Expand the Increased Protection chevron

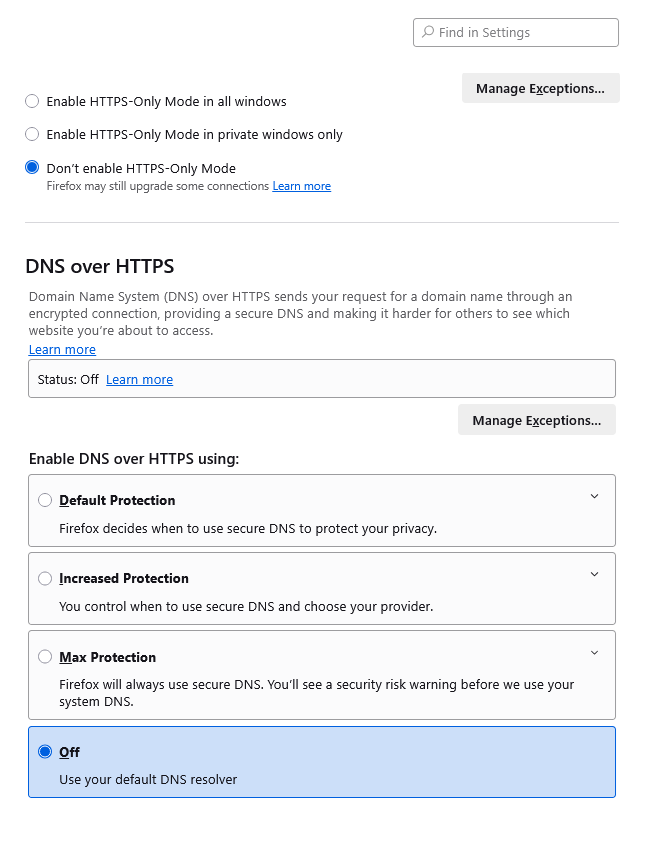tap(594, 574)
